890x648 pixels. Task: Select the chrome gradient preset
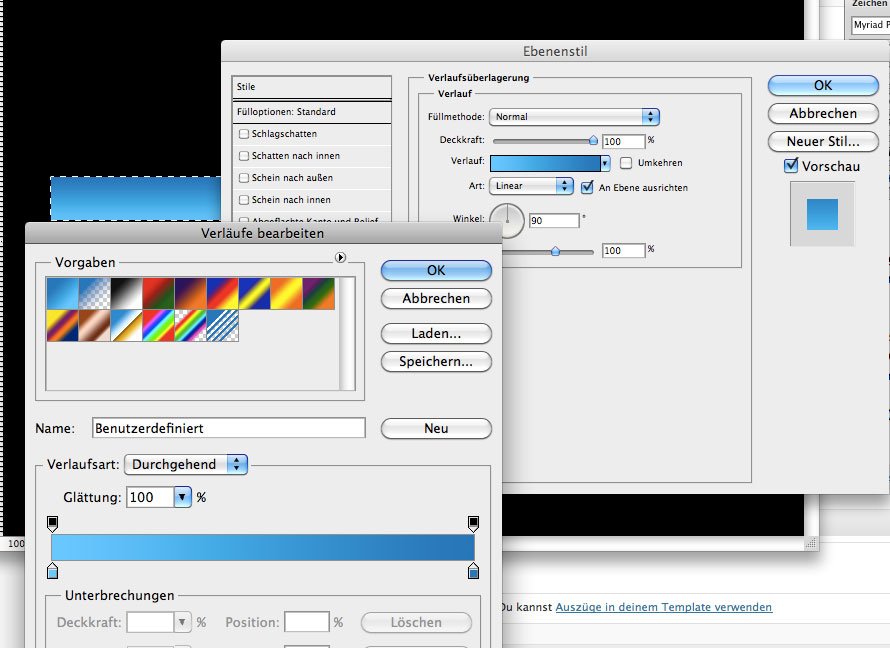click(127, 326)
